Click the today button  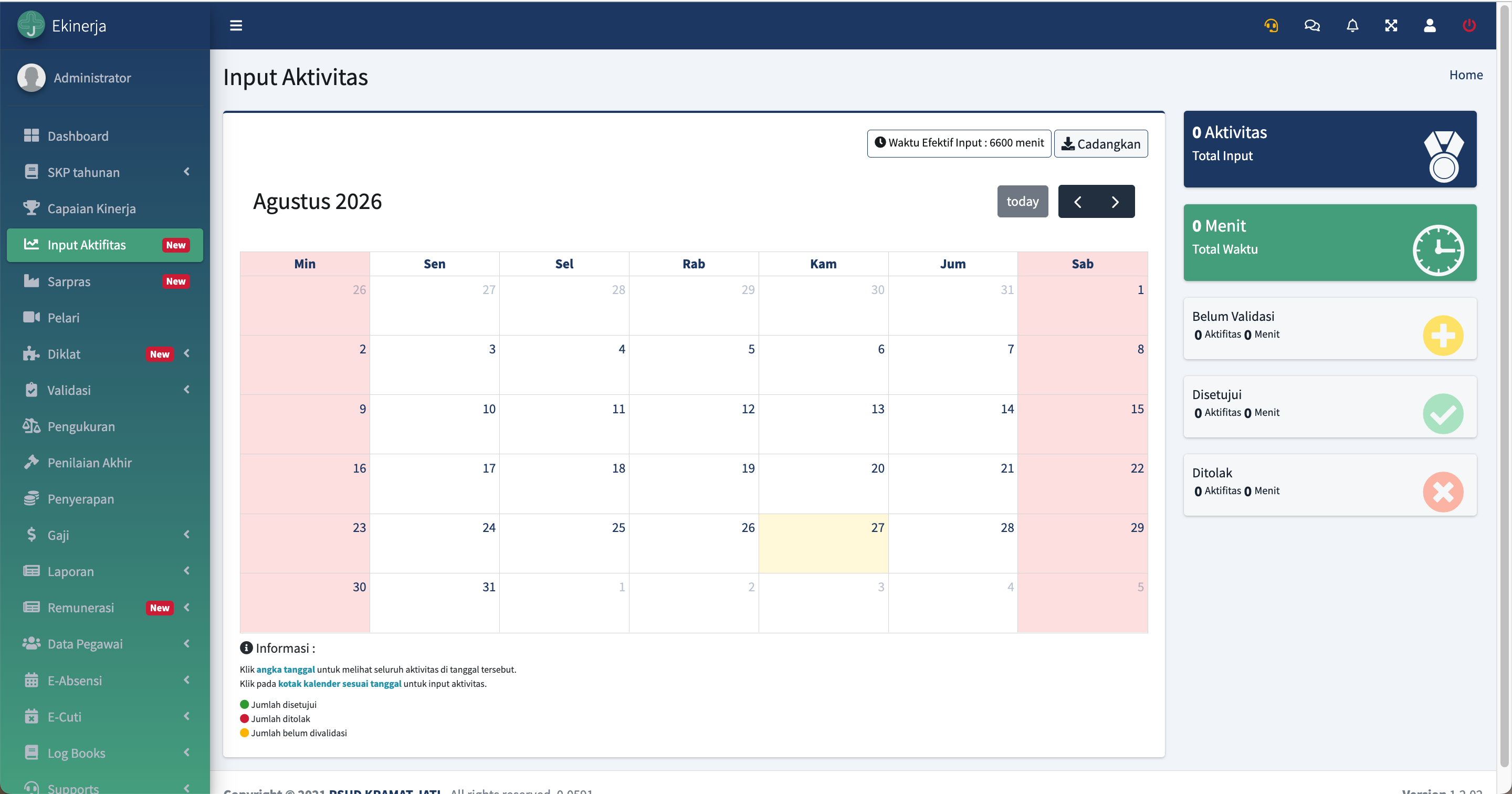[x=1023, y=202]
